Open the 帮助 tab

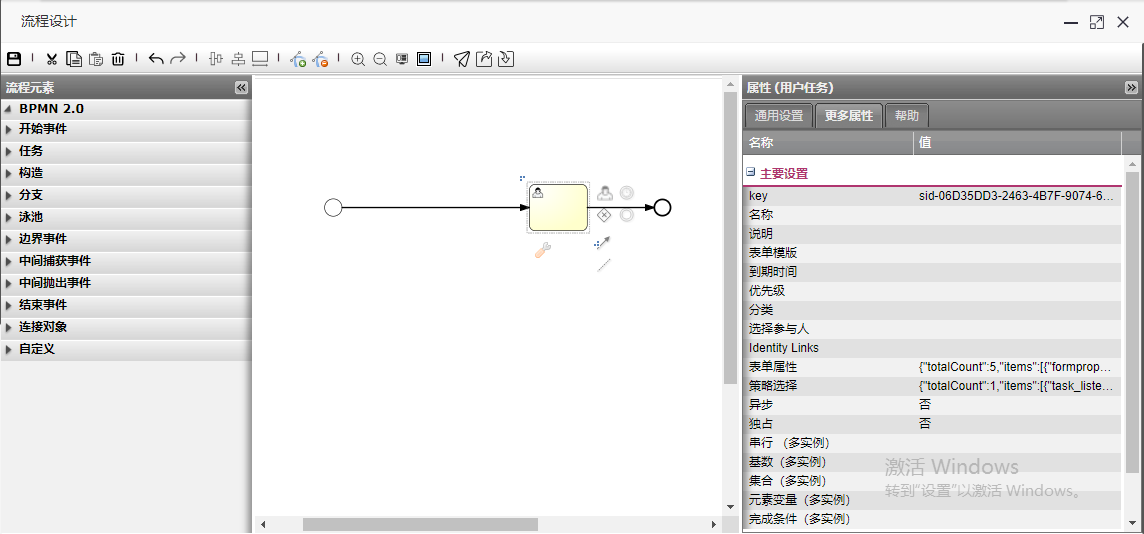point(906,116)
